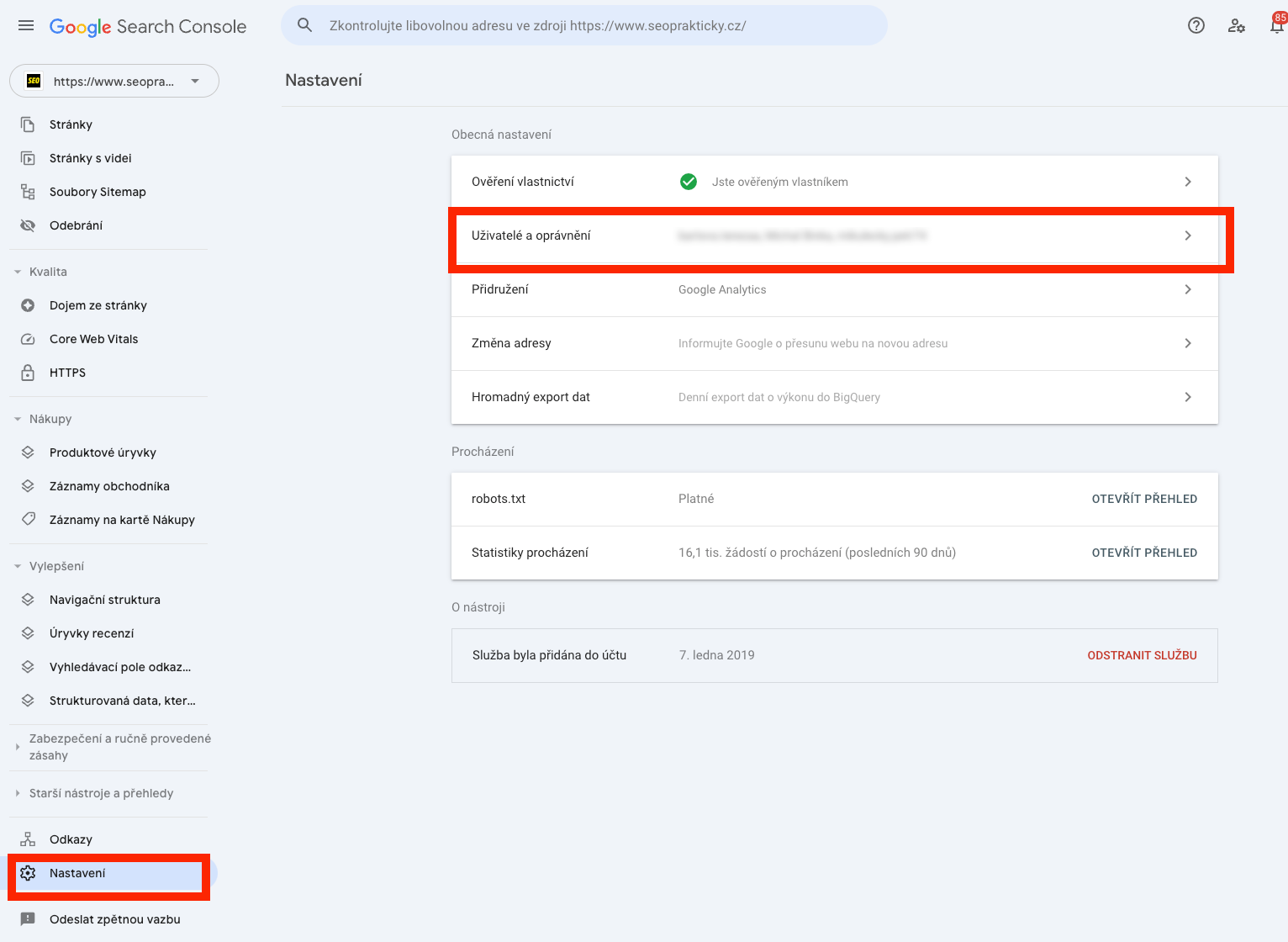Click chevron in Hromadný export dat row
1288x942 pixels.
[x=1188, y=397]
